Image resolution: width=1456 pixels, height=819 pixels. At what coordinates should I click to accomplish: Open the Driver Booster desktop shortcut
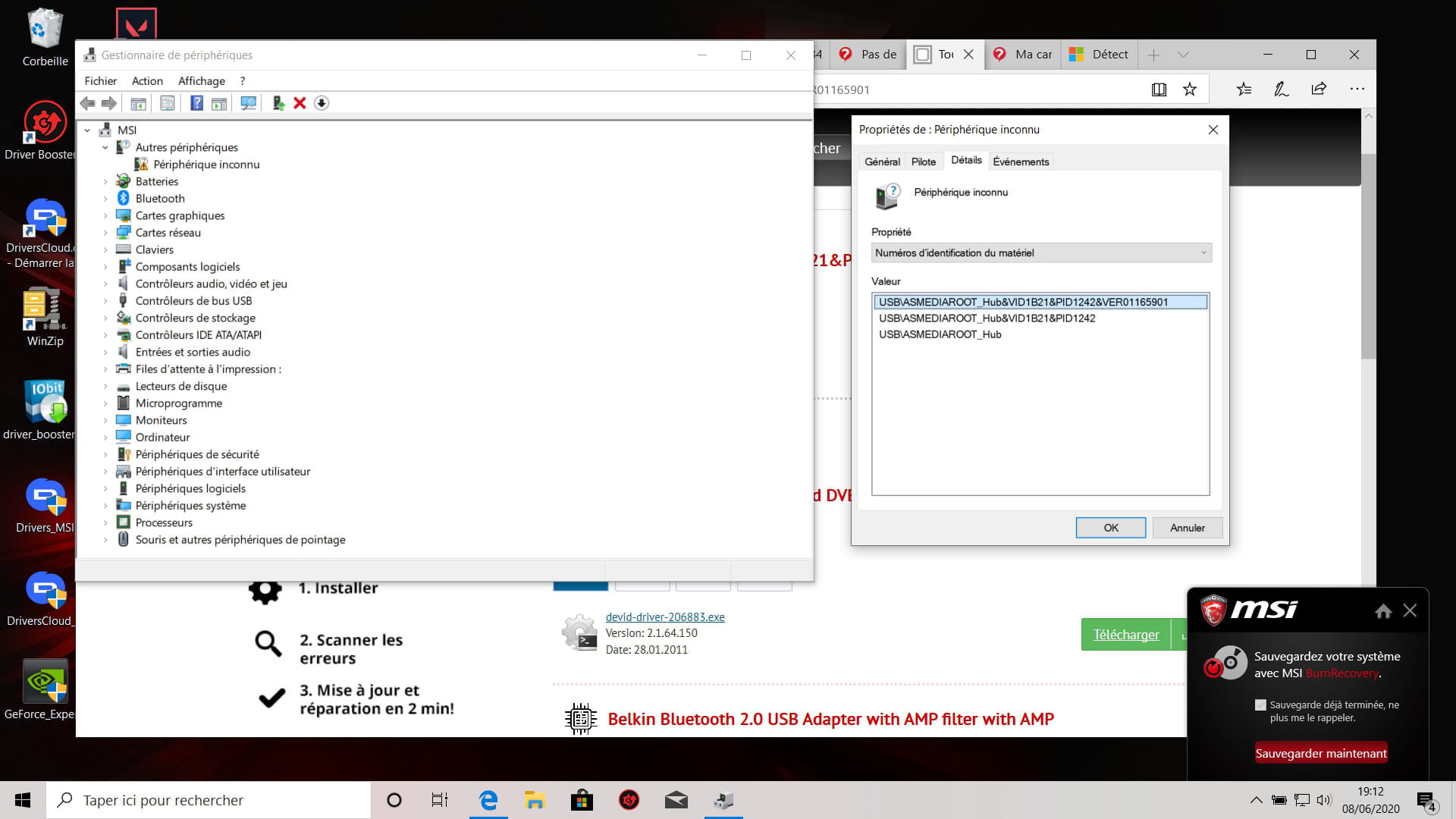pos(44,130)
